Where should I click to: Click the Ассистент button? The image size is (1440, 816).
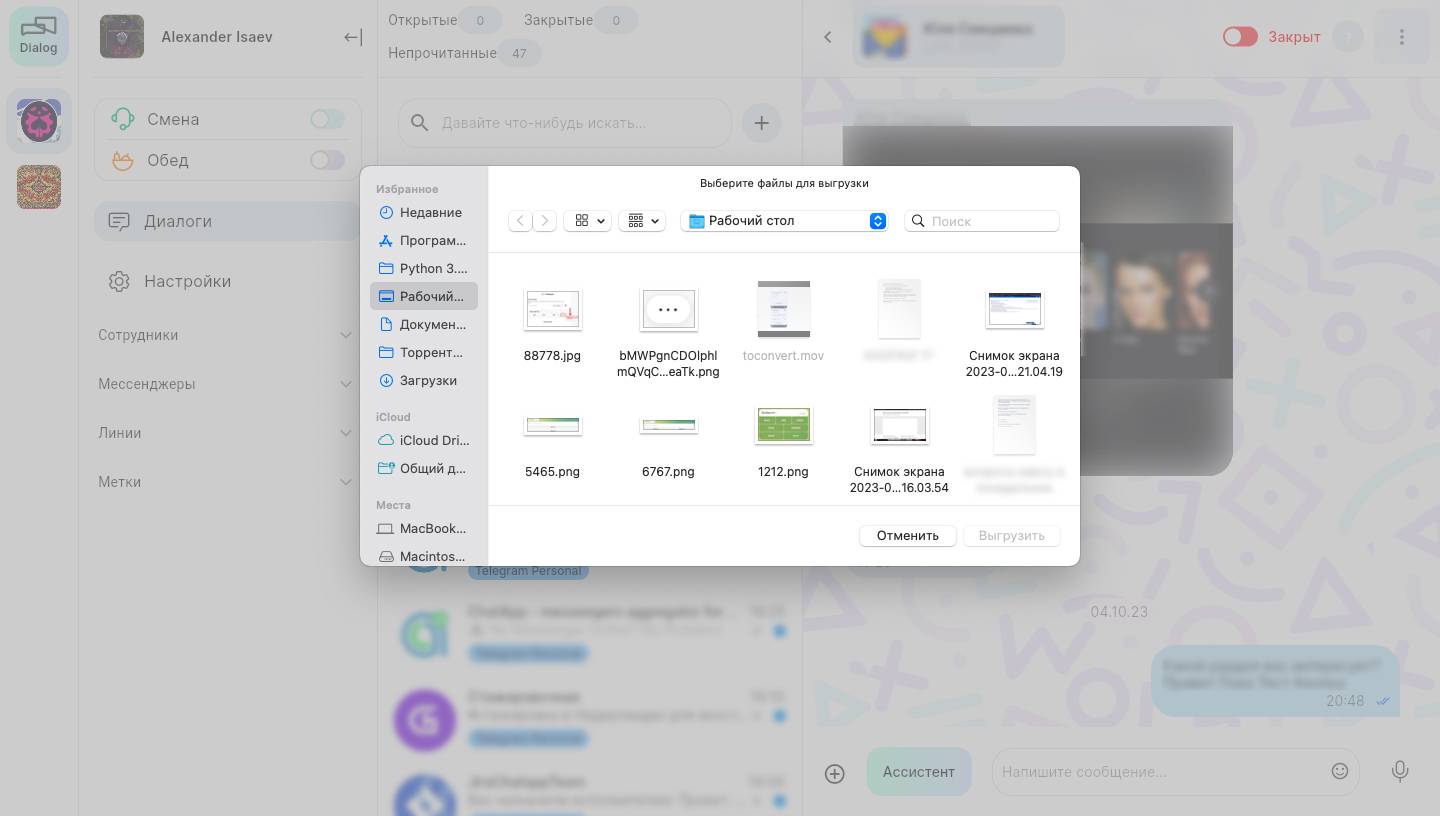pyautogui.click(x=918, y=772)
